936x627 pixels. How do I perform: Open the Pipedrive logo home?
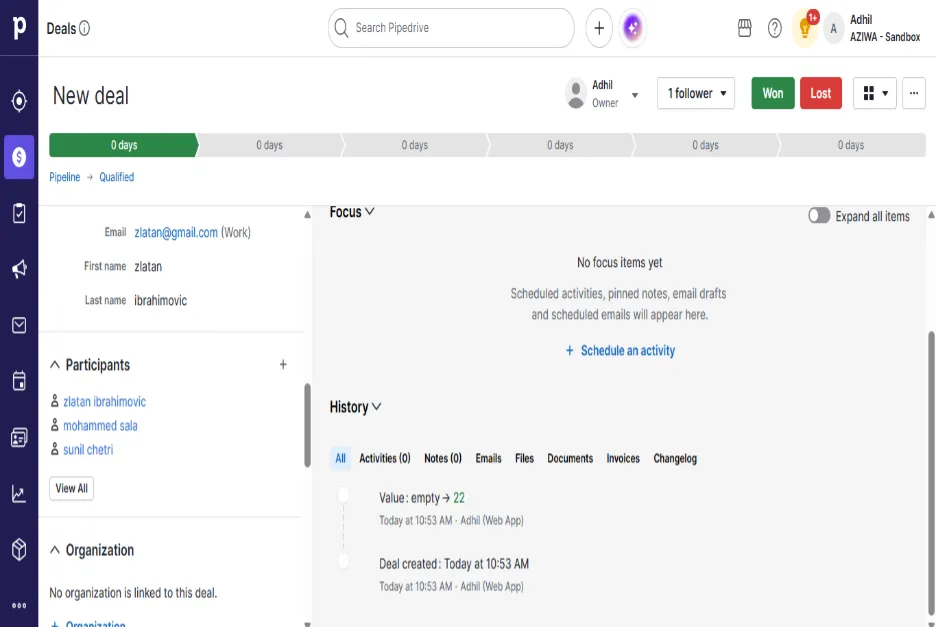[x=19, y=27]
